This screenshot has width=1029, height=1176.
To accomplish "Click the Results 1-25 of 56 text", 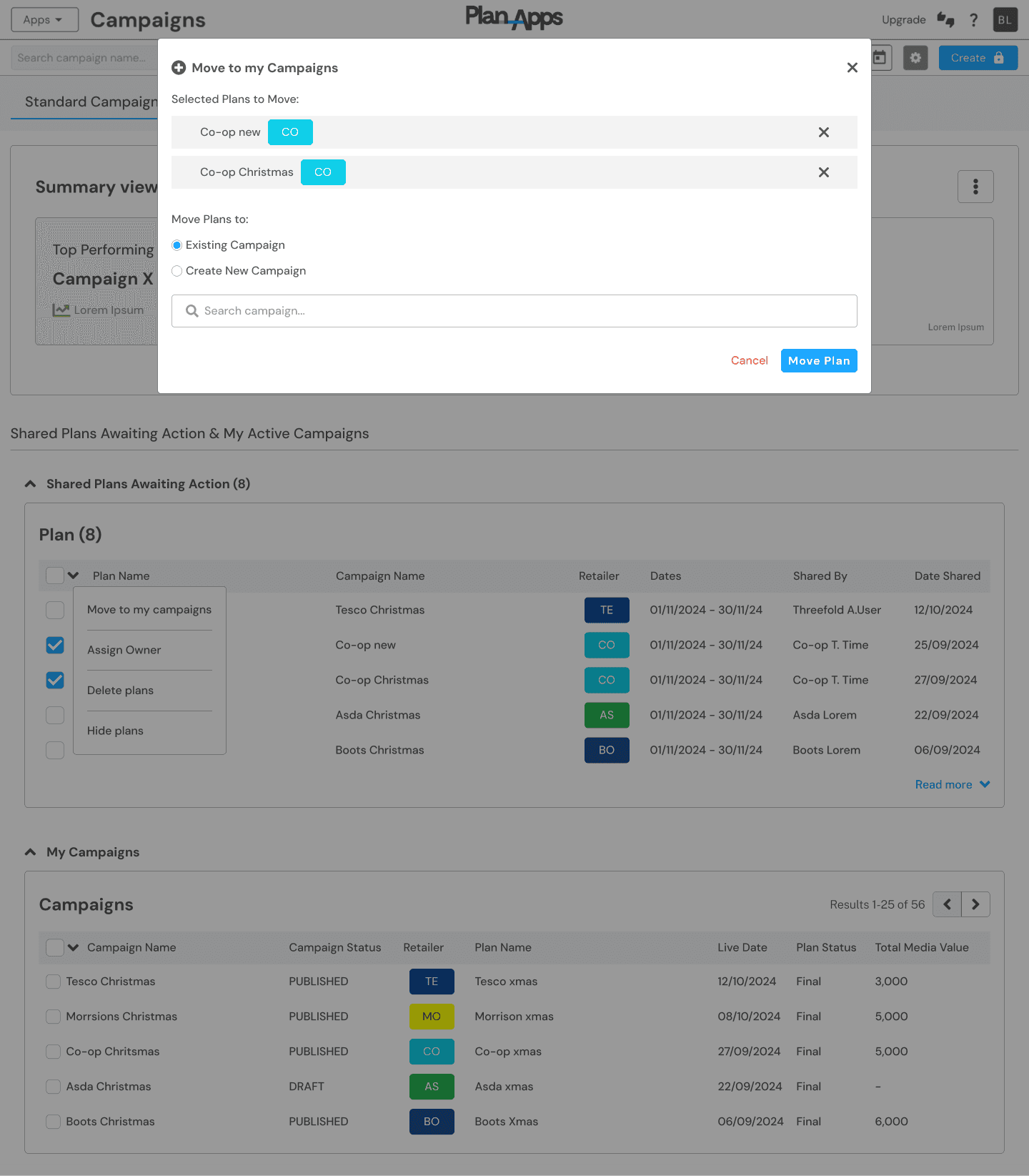I will [x=877, y=905].
